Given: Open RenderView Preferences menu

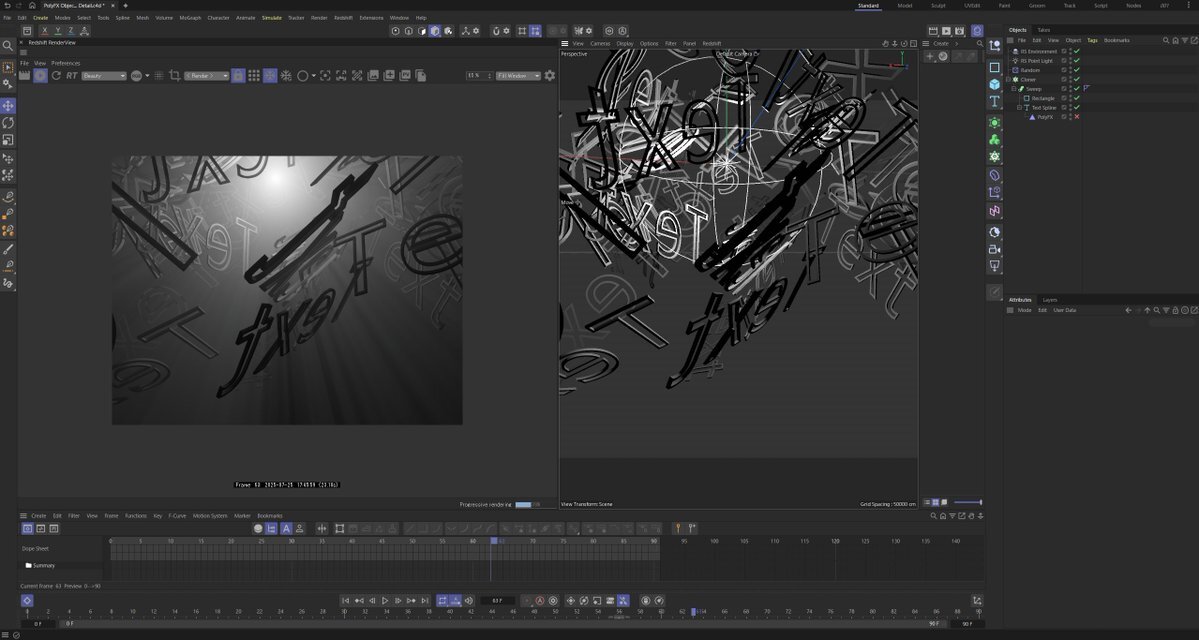Looking at the screenshot, I should pyautogui.click(x=66, y=63).
